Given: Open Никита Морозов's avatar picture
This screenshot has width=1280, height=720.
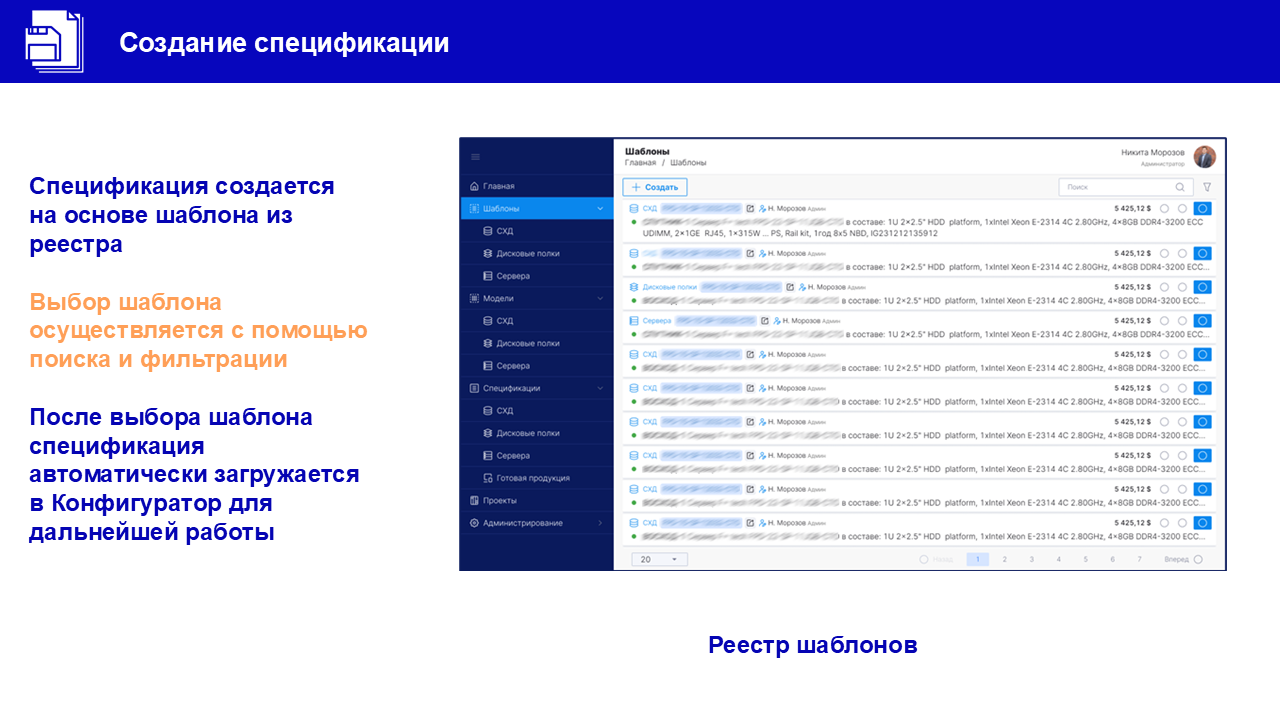Looking at the screenshot, I should pos(1205,157).
